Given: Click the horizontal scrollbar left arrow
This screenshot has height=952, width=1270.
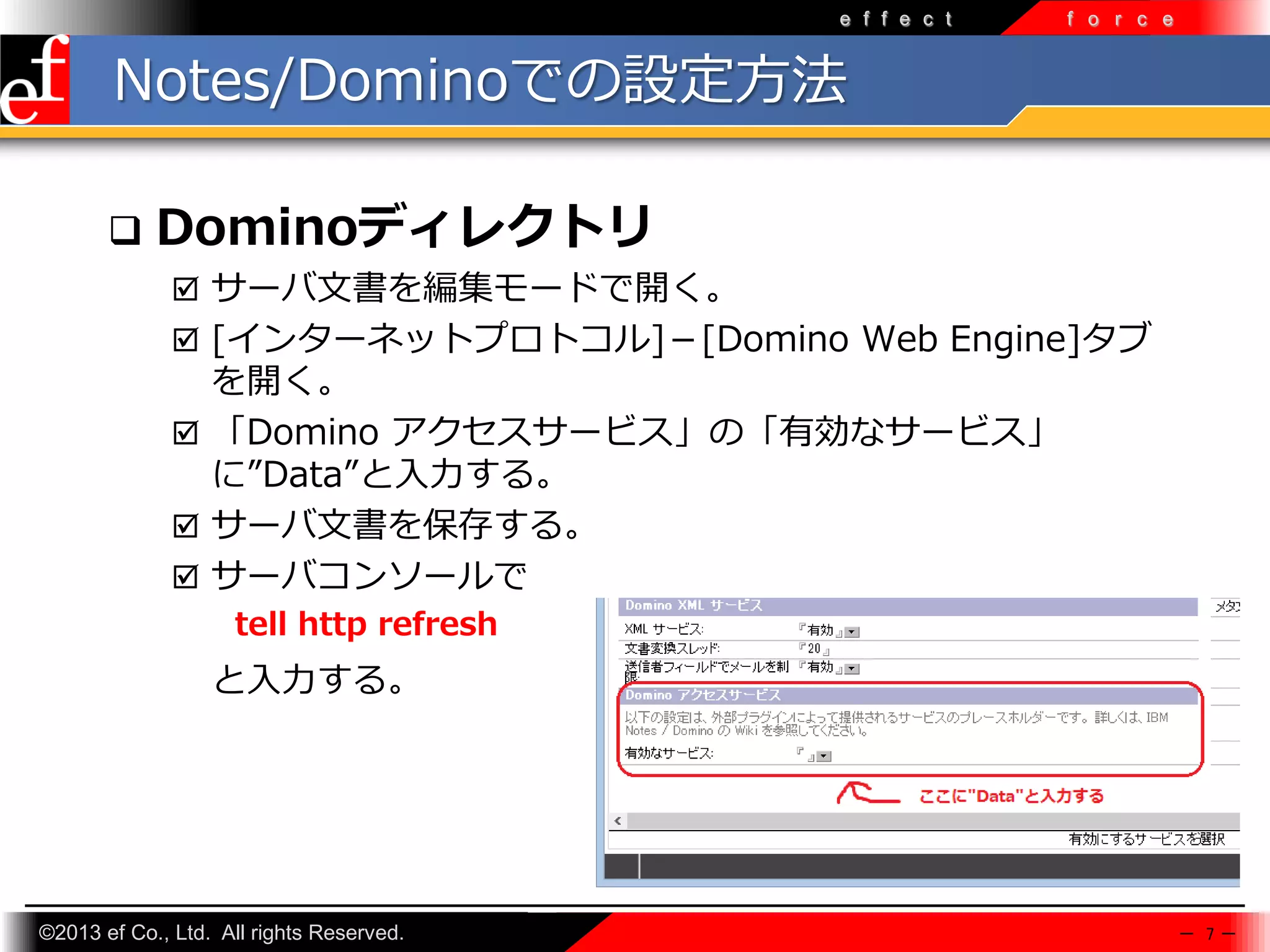Looking at the screenshot, I should pos(618,821).
